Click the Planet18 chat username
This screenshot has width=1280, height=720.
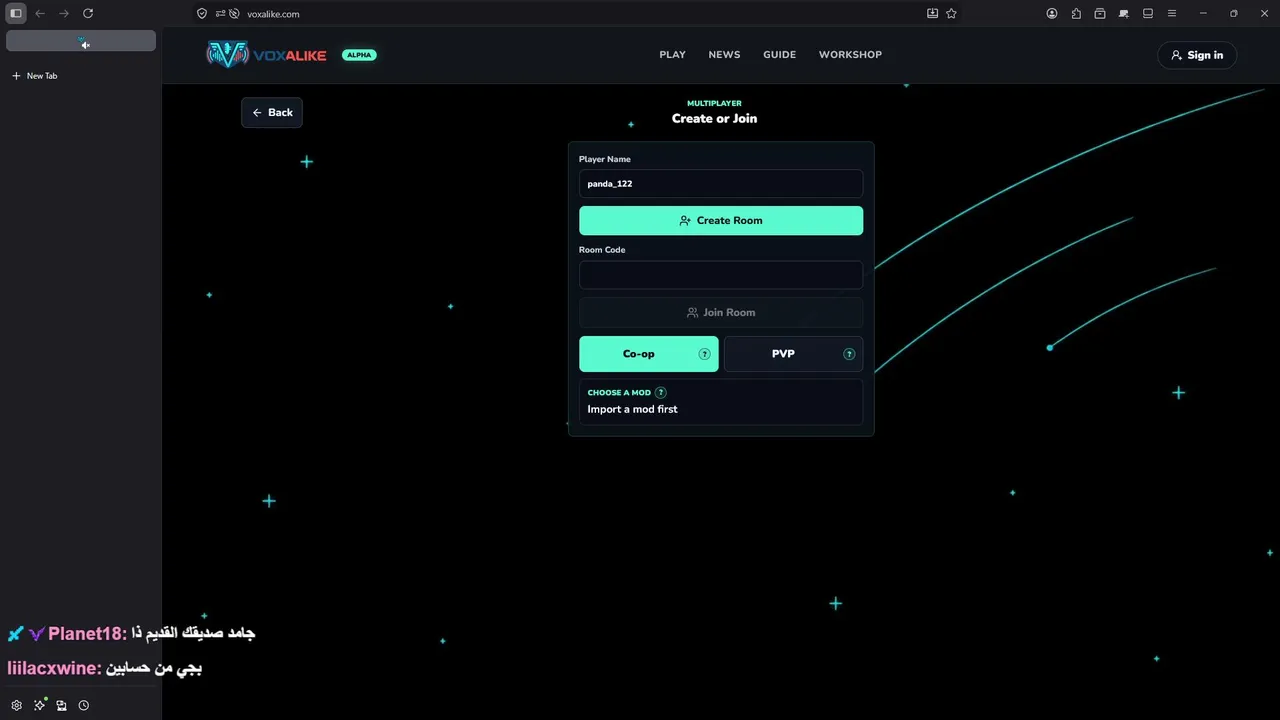tap(87, 634)
